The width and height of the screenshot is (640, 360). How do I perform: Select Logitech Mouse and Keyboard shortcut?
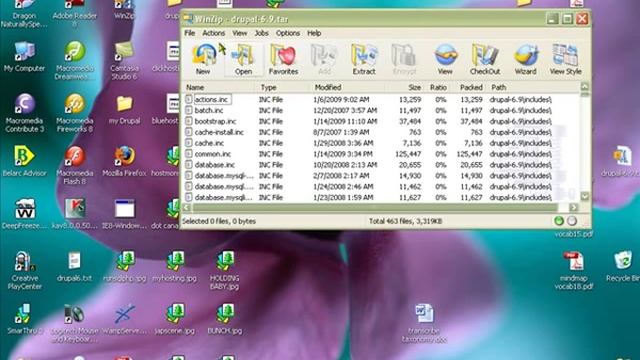pos(75,323)
